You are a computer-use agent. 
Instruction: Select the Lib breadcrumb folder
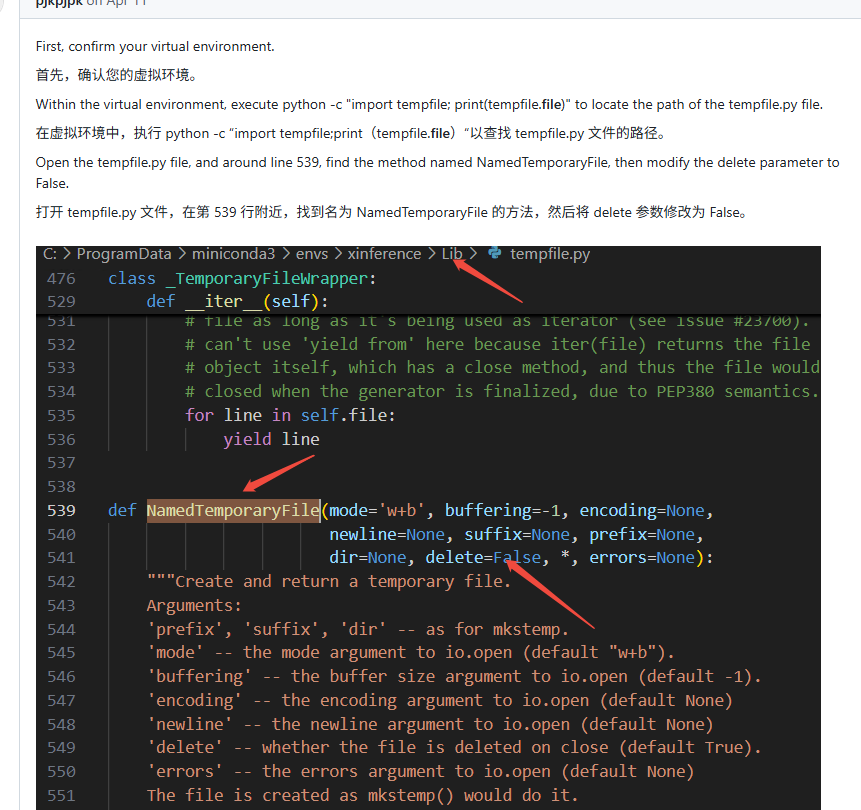click(x=452, y=254)
